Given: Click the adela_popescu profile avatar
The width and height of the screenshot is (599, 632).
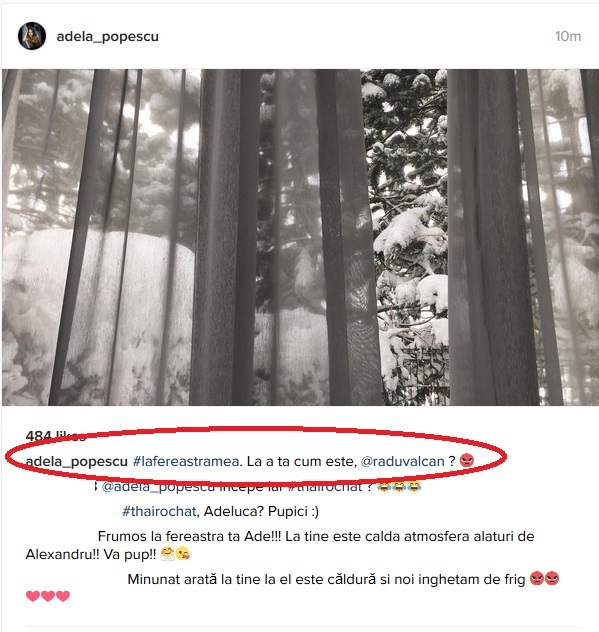Looking at the screenshot, I should (x=32, y=36).
